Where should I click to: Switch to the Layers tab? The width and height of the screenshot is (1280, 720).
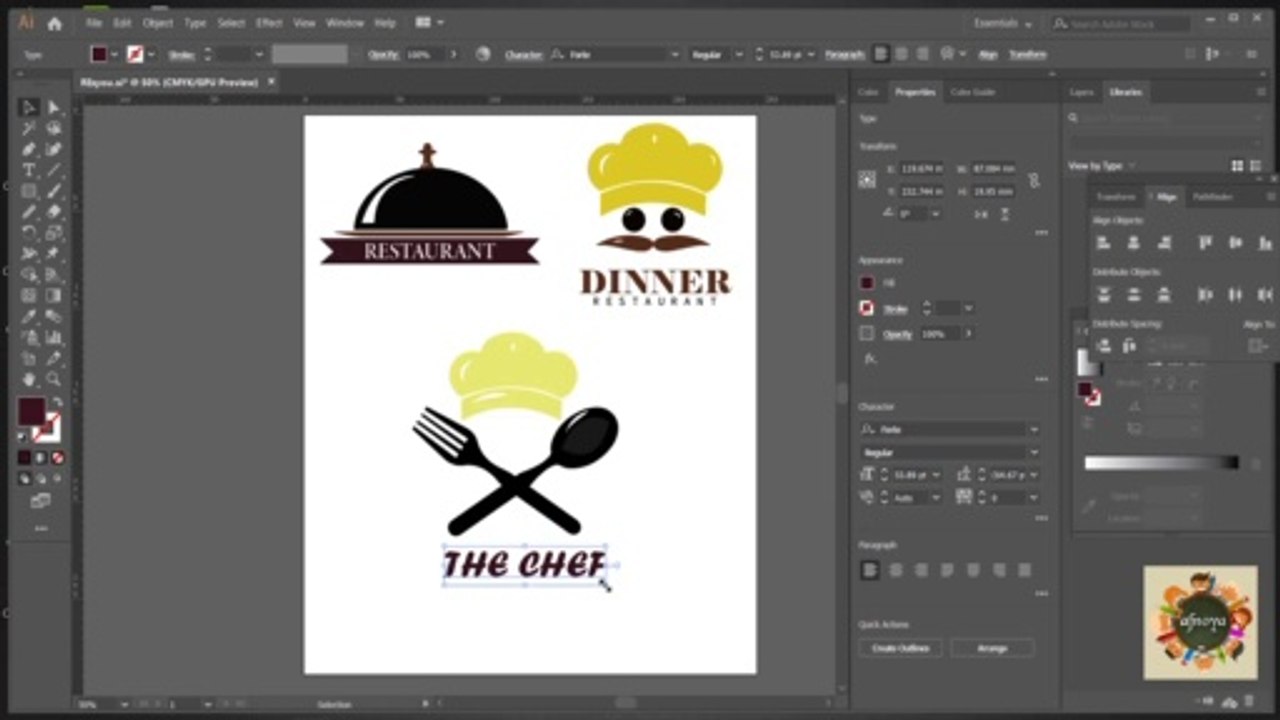point(1082,92)
